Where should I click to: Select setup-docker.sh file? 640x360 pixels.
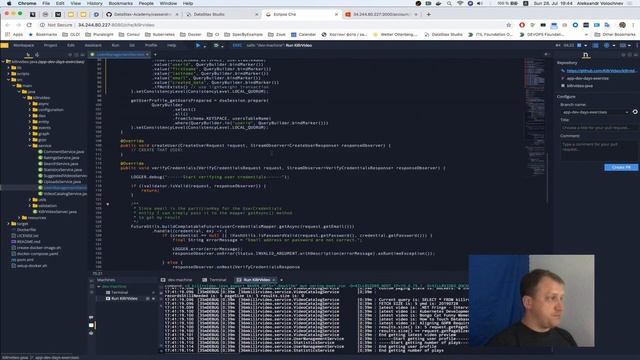[32, 266]
